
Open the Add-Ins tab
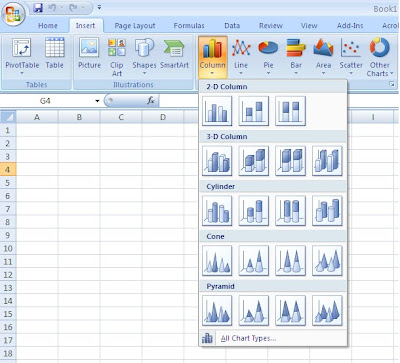[x=350, y=26]
